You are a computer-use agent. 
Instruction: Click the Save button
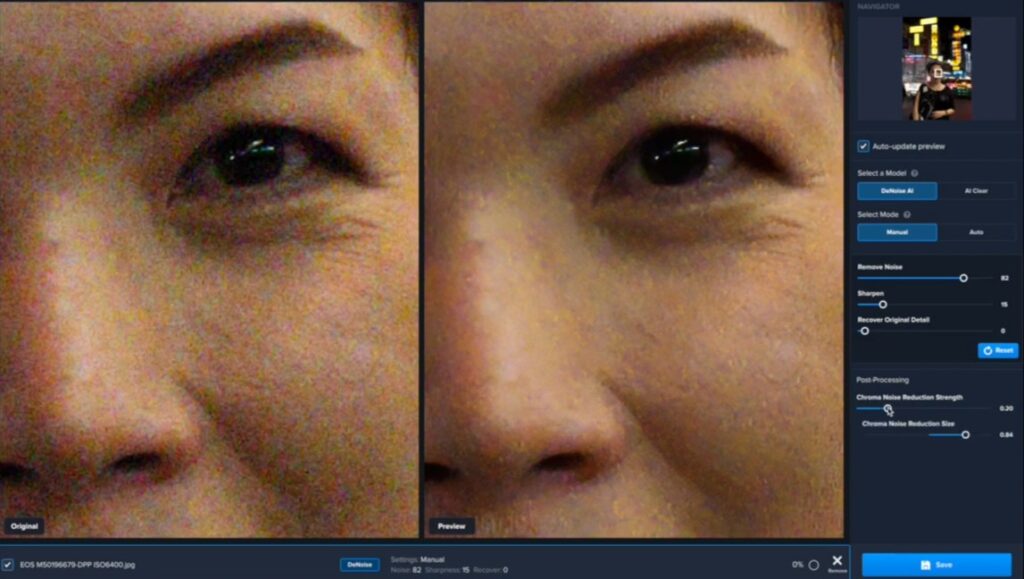click(x=936, y=565)
